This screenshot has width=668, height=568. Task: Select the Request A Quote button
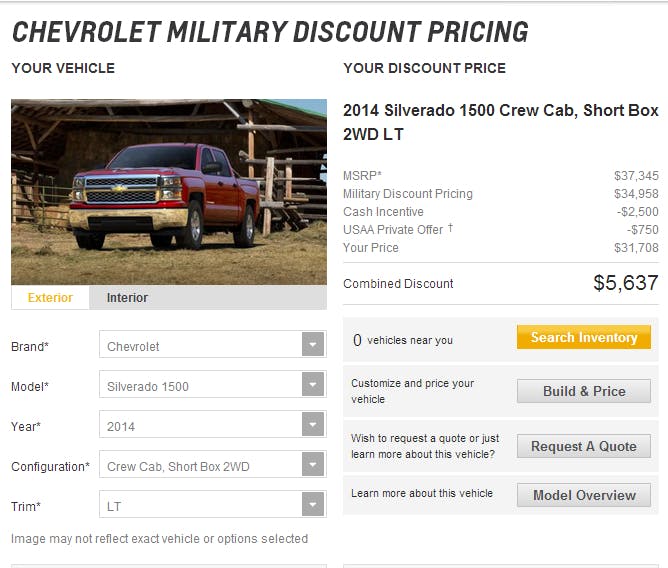(584, 446)
